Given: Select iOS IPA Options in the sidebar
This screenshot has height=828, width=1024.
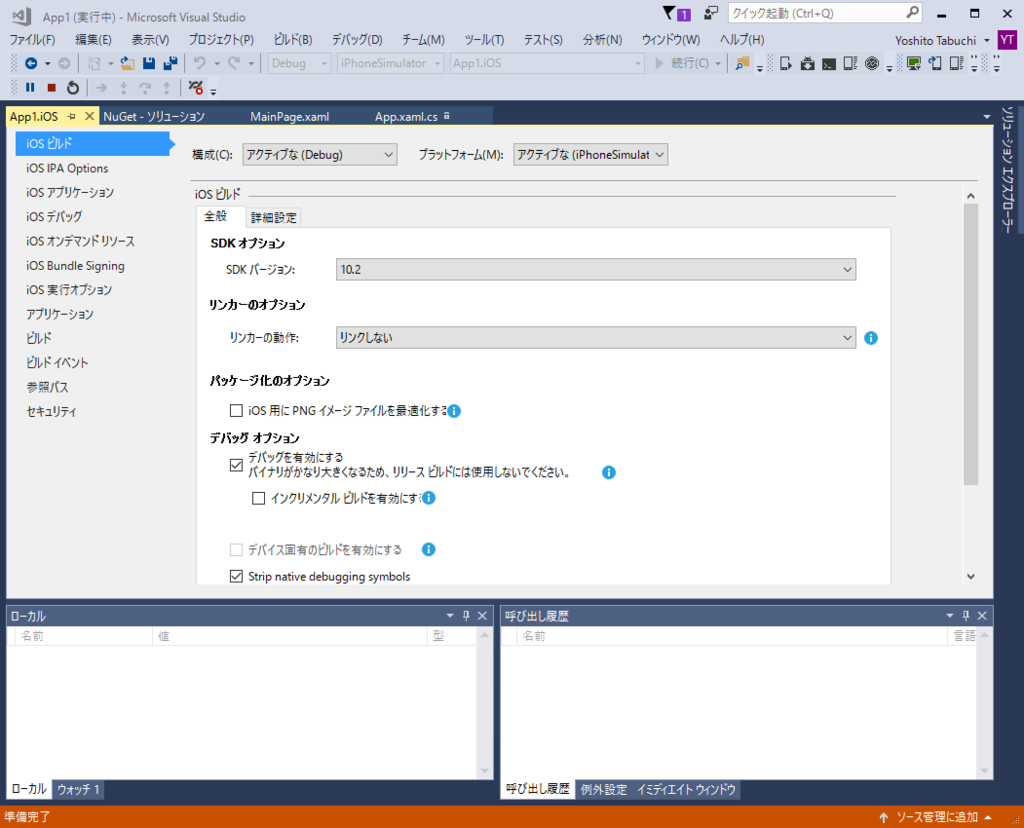Looking at the screenshot, I should (x=67, y=168).
